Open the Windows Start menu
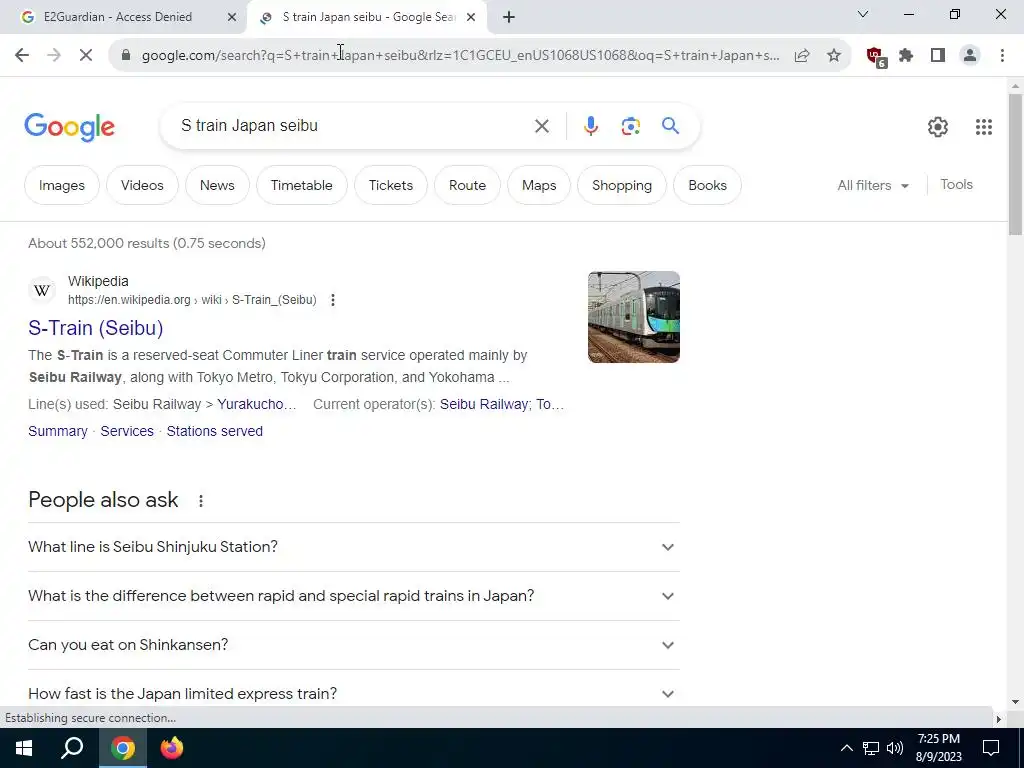 tap(24, 748)
